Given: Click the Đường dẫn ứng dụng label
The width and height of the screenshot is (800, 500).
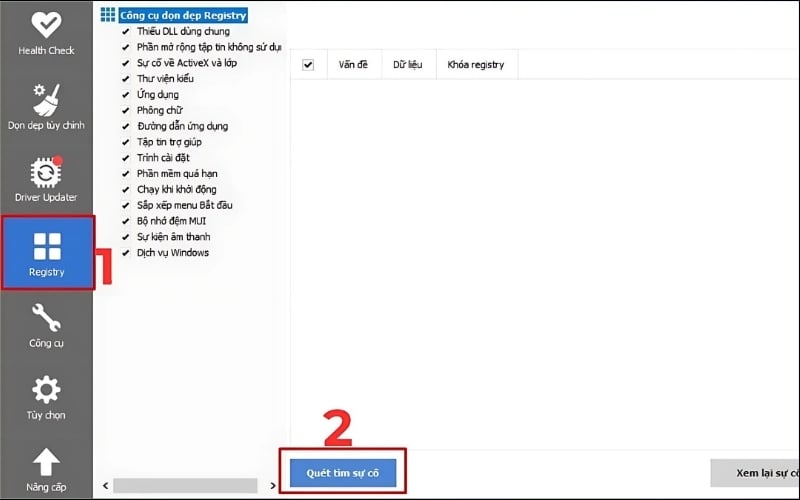Looking at the screenshot, I should (183, 127).
